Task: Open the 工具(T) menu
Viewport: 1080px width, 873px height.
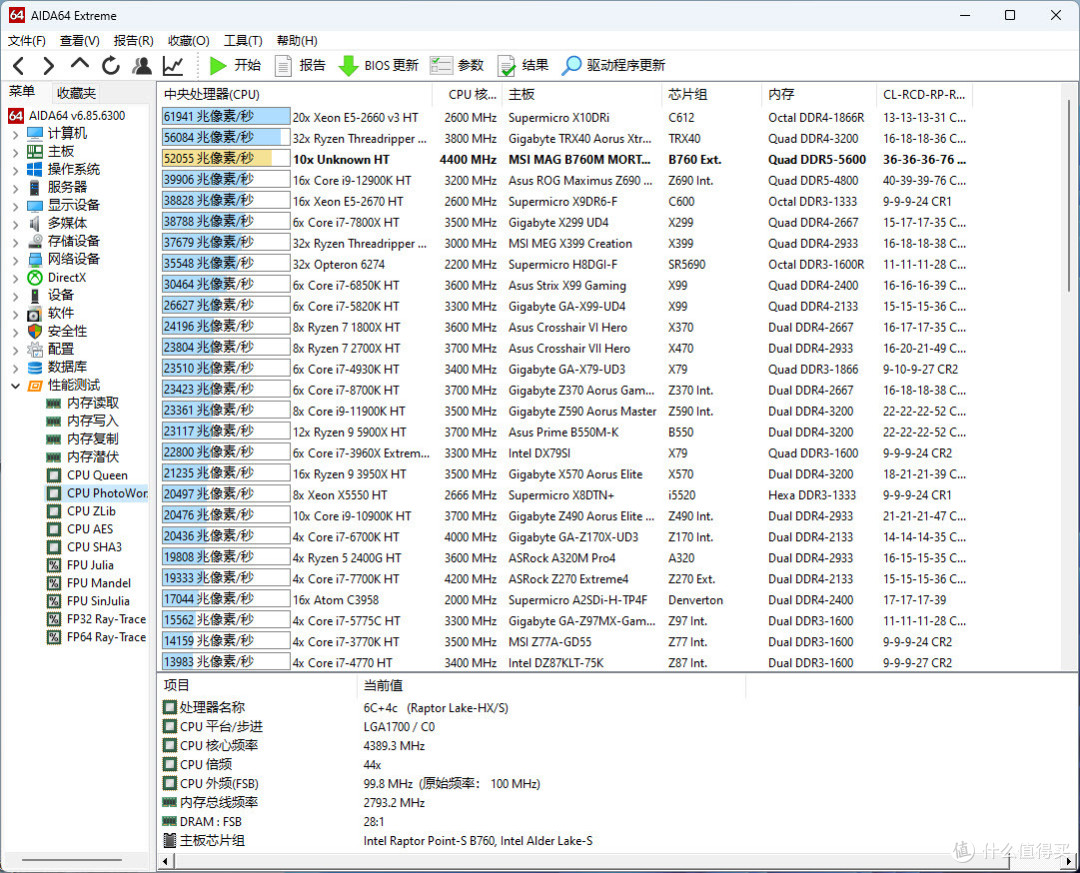Action: pos(242,41)
